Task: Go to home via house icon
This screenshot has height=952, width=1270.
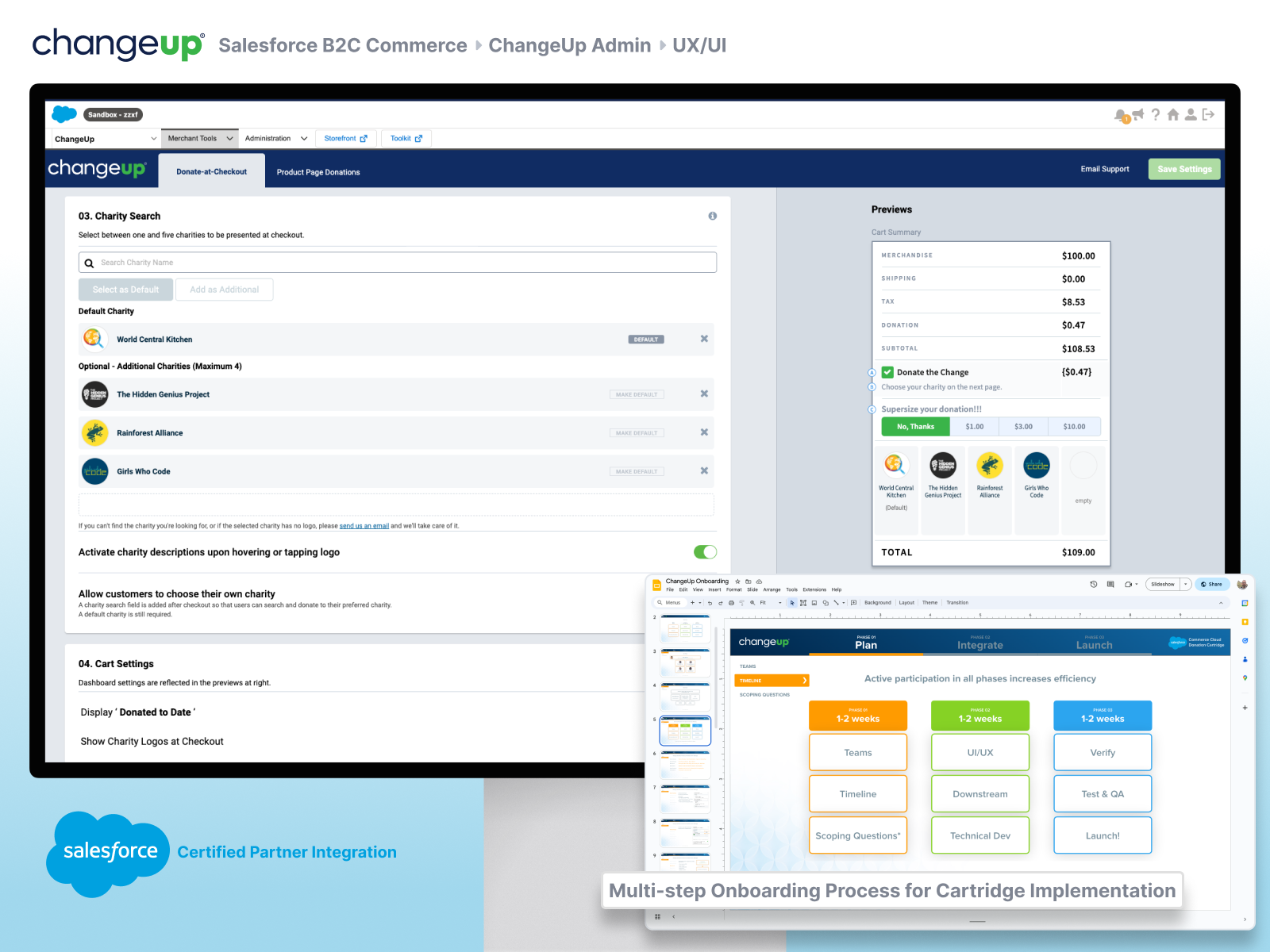Action: click(1173, 114)
